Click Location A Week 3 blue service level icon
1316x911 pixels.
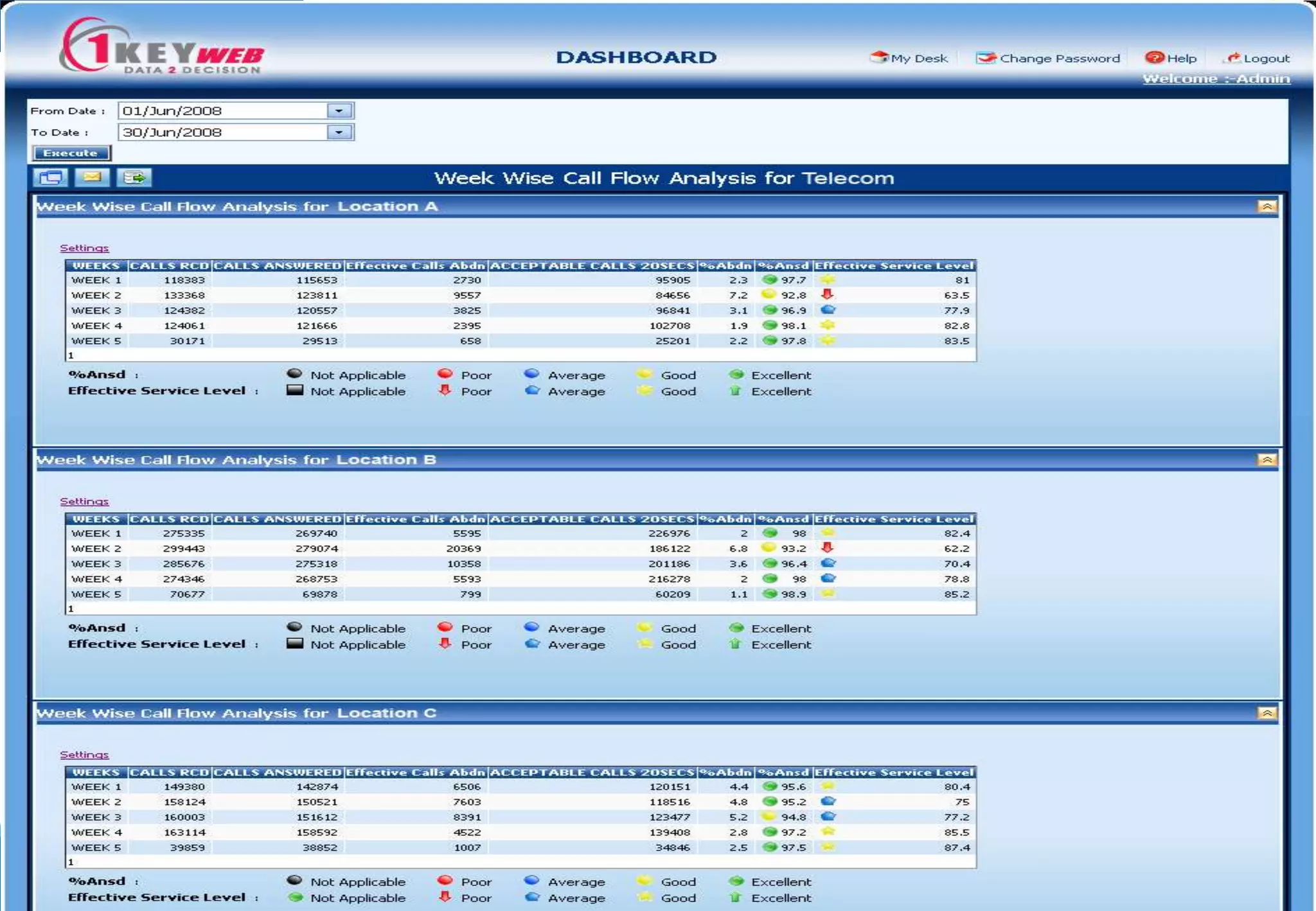[828, 310]
